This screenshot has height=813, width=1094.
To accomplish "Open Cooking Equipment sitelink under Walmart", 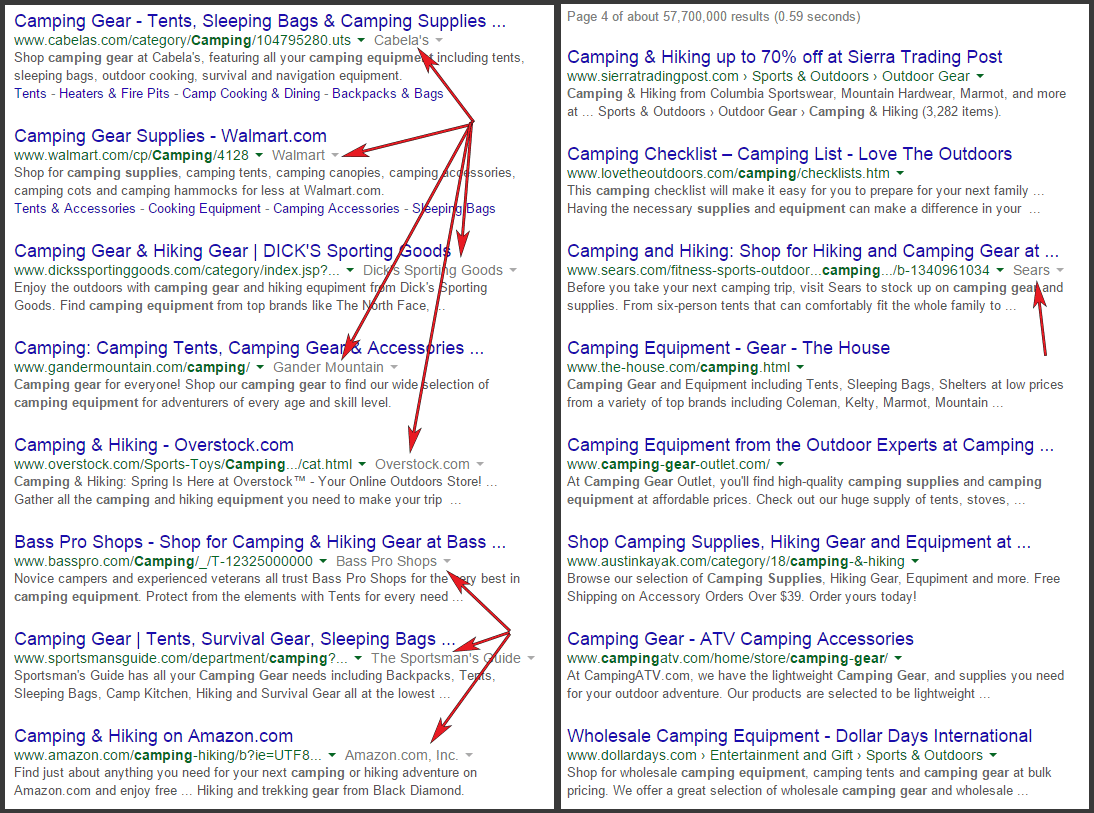I will [204, 209].
